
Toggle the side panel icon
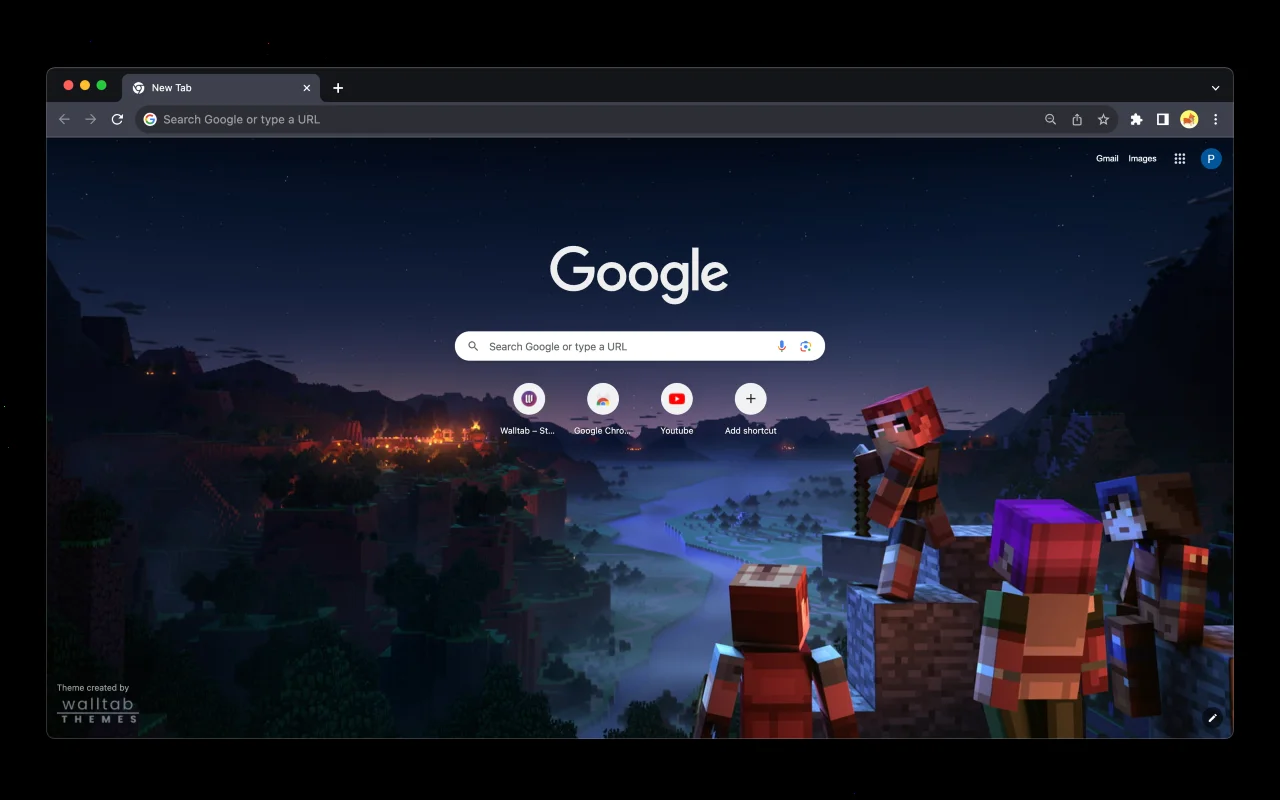click(x=1162, y=119)
